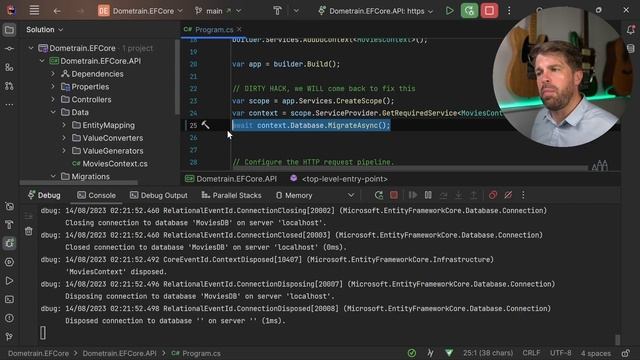Open the main hamburger menu
Image resolution: width=640 pixels, height=360 pixels.
click(34, 11)
